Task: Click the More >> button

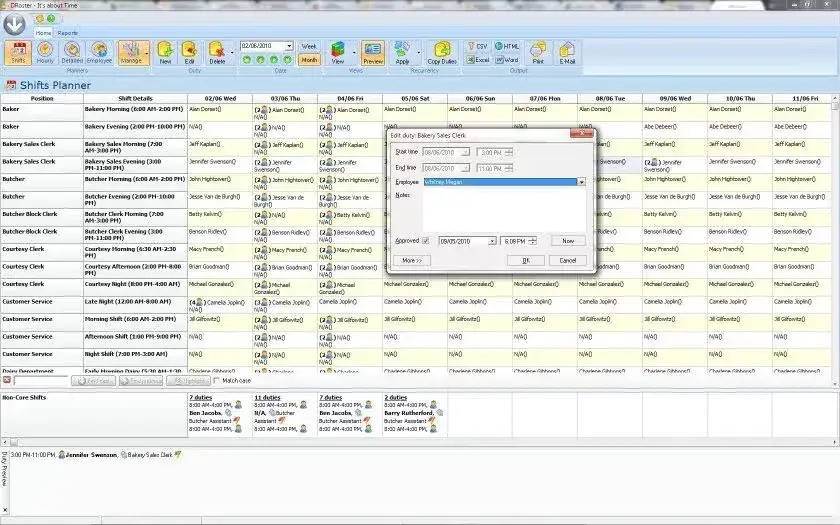Action: [412, 260]
